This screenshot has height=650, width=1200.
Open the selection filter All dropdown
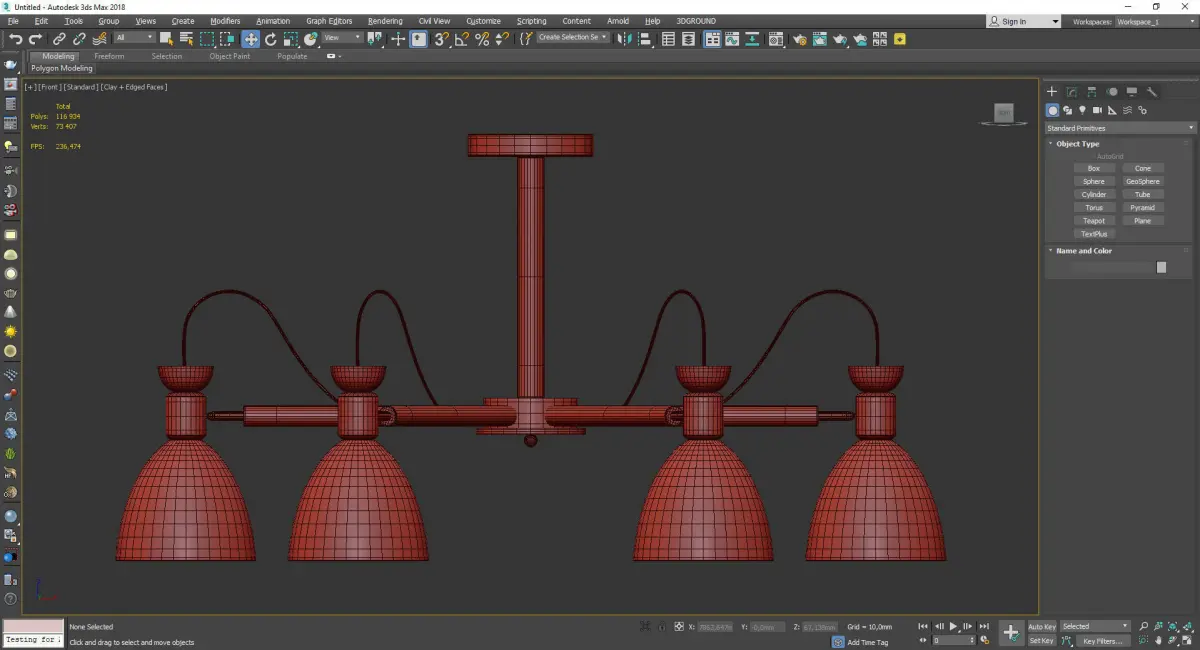click(134, 38)
